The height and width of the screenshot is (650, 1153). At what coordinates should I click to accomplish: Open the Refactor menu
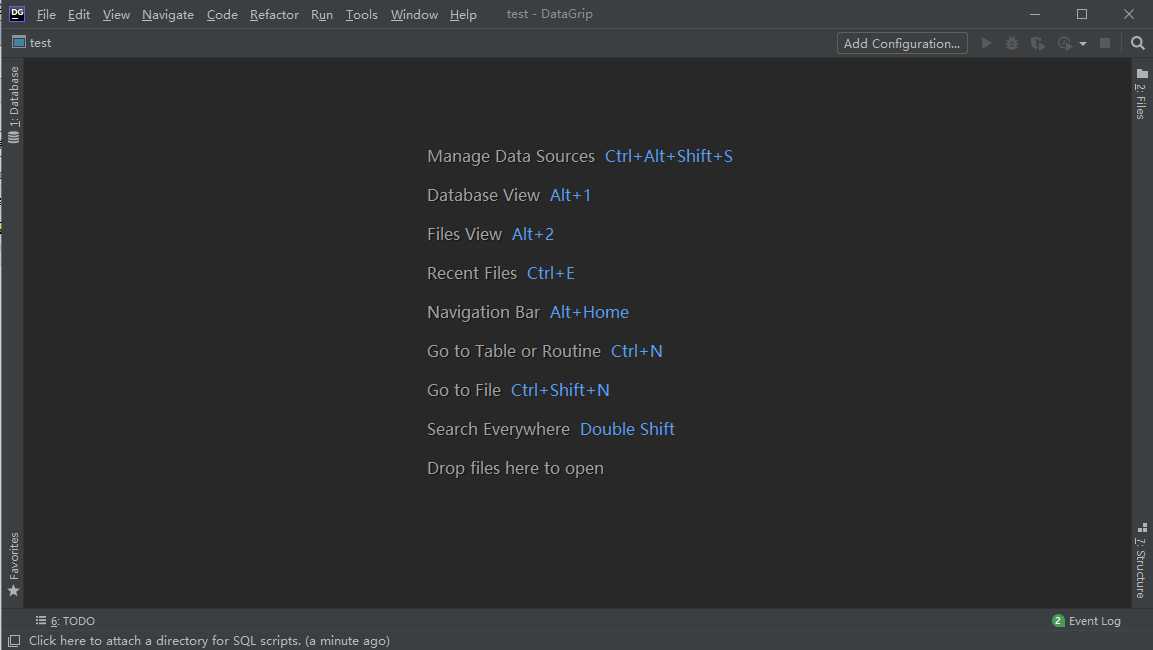point(274,15)
